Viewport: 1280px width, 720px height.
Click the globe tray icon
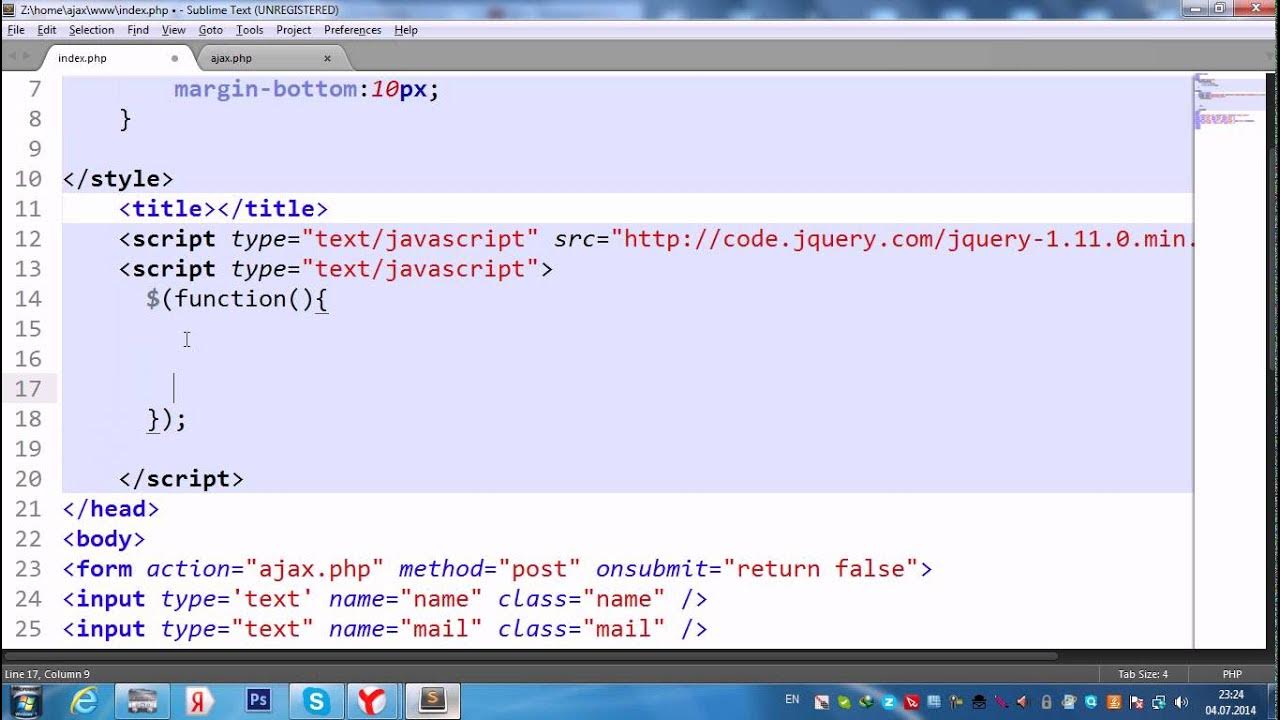pos(866,702)
